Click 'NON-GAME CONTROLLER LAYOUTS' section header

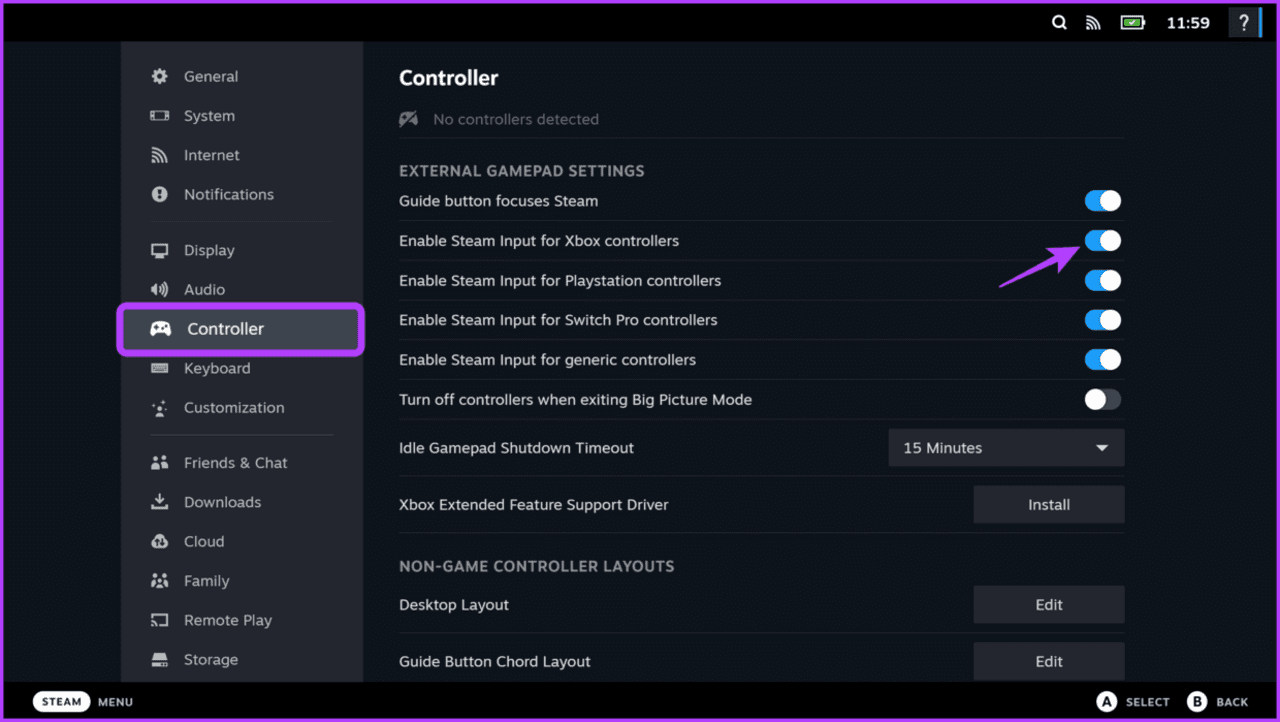(537, 566)
